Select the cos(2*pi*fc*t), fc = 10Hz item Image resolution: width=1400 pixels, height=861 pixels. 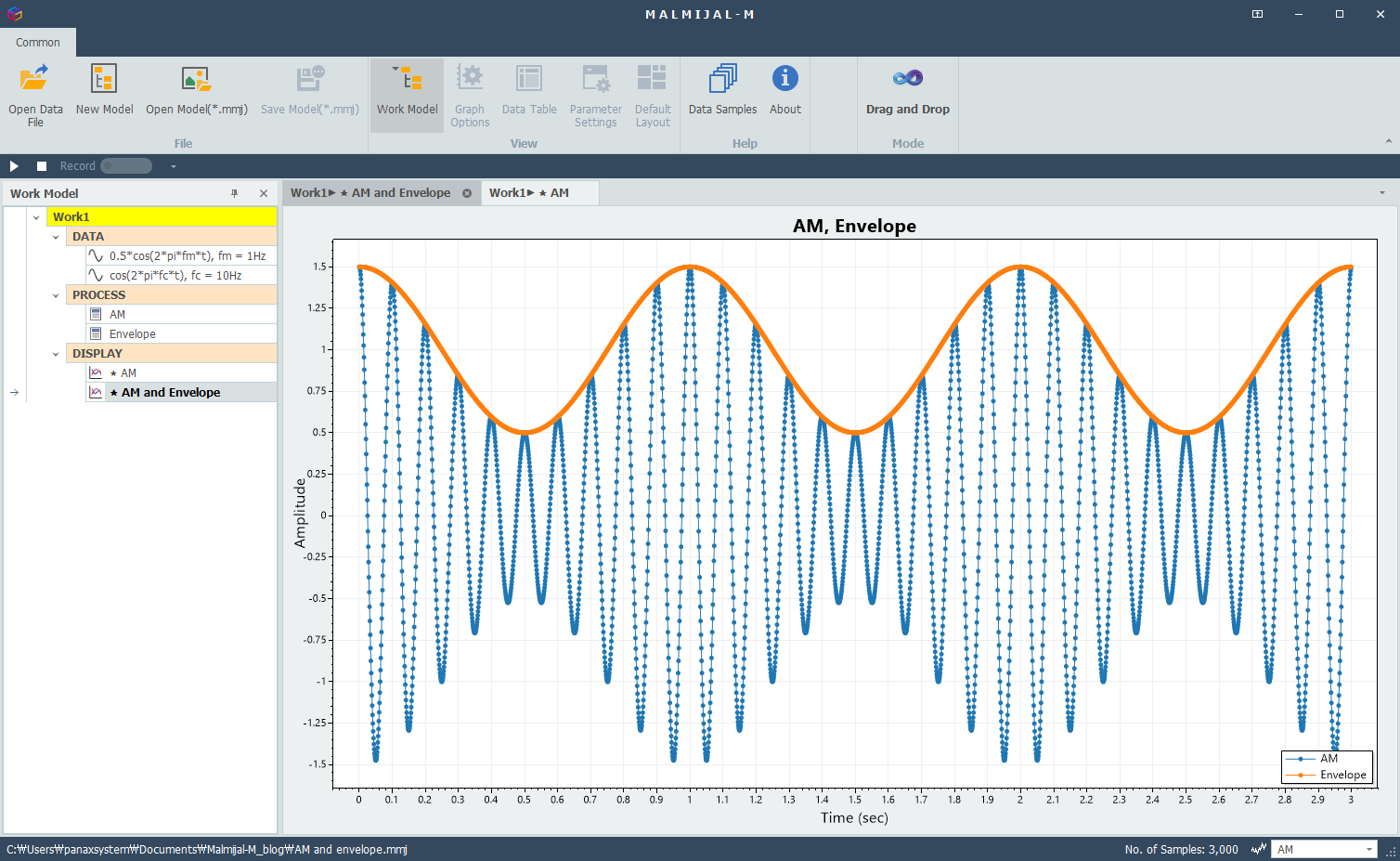pyautogui.click(x=181, y=275)
